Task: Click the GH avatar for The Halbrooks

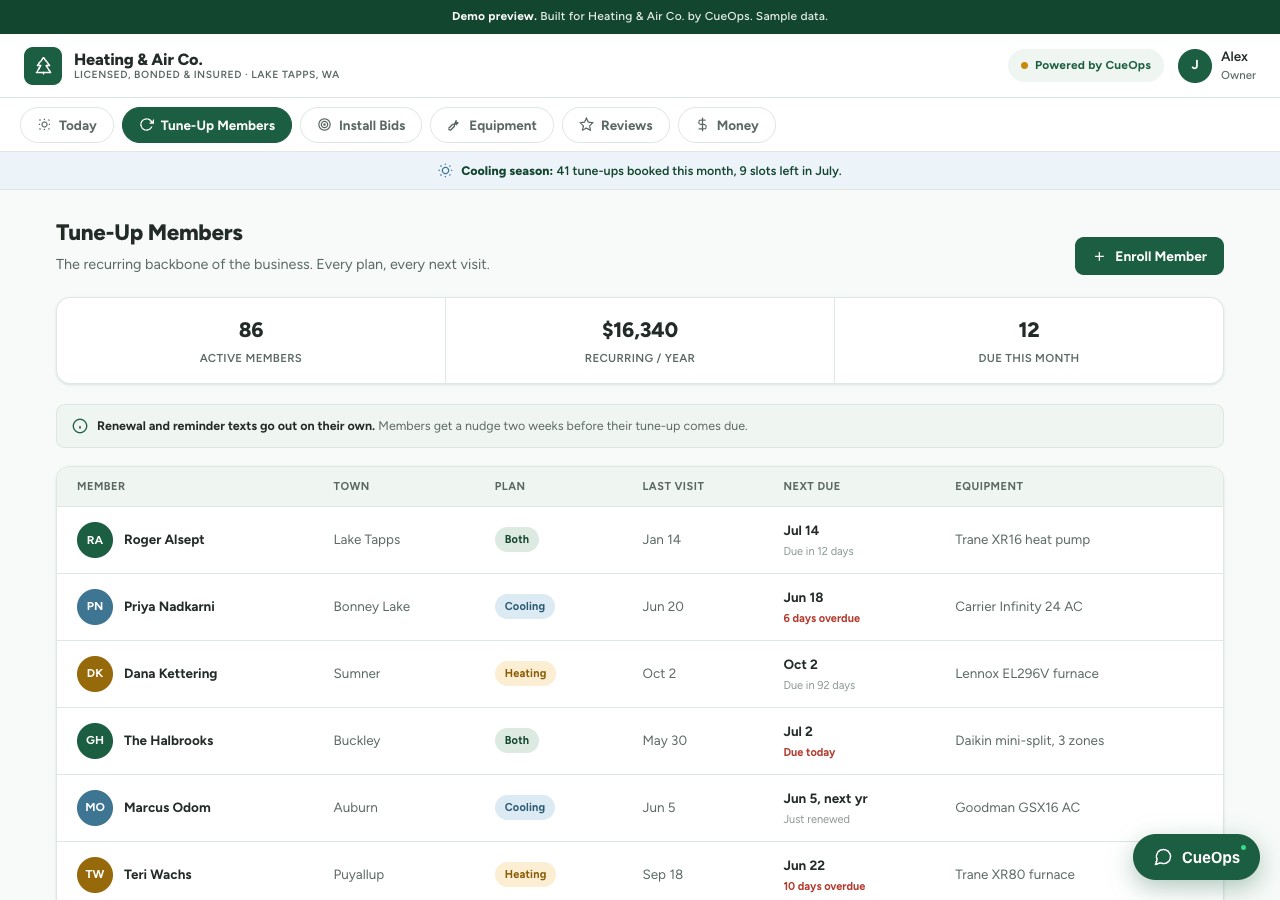Action: (x=95, y=741)
